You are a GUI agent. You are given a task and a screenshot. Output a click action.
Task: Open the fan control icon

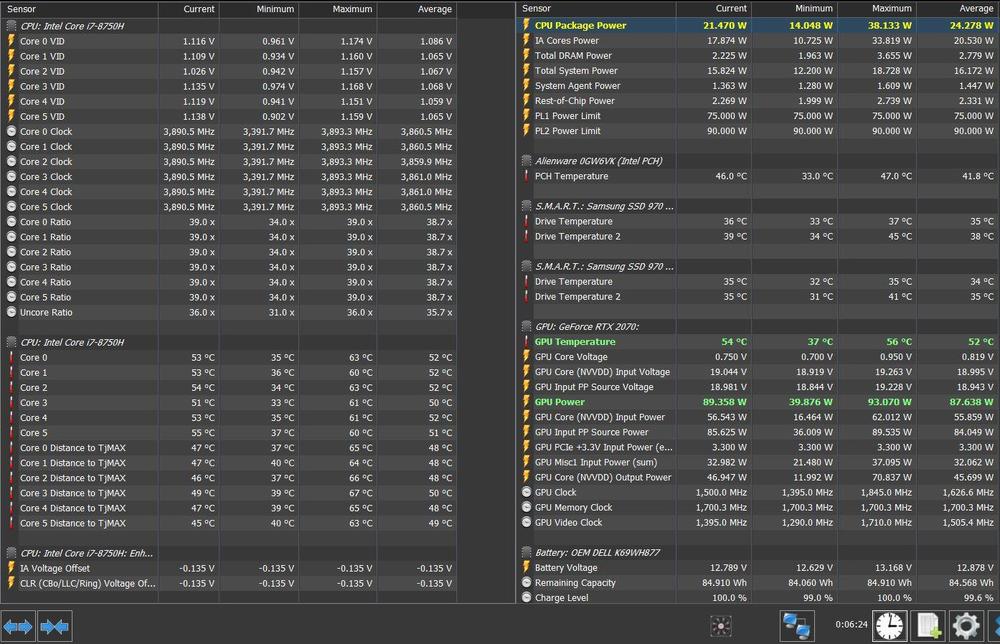720,626
